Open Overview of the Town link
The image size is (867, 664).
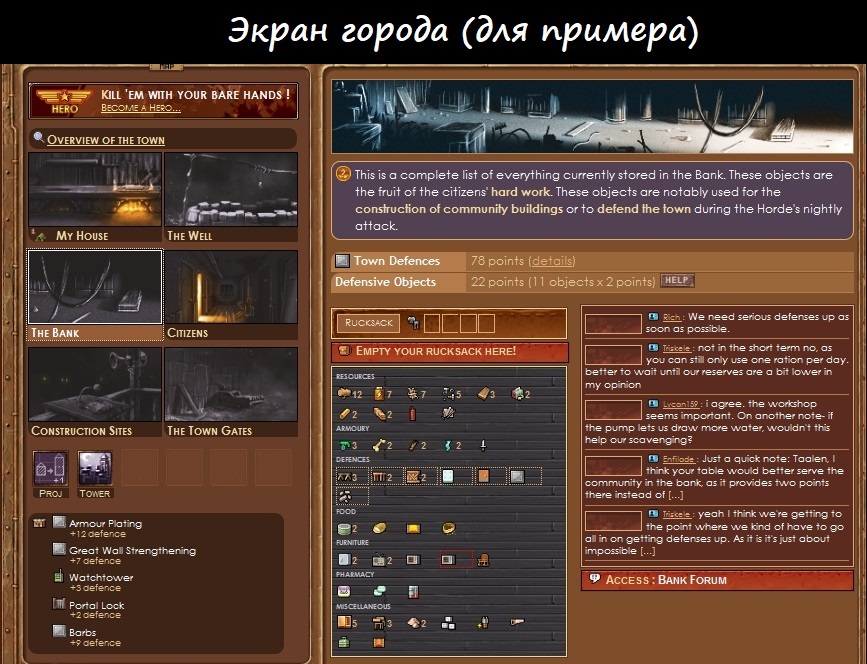tap(106, 140)
